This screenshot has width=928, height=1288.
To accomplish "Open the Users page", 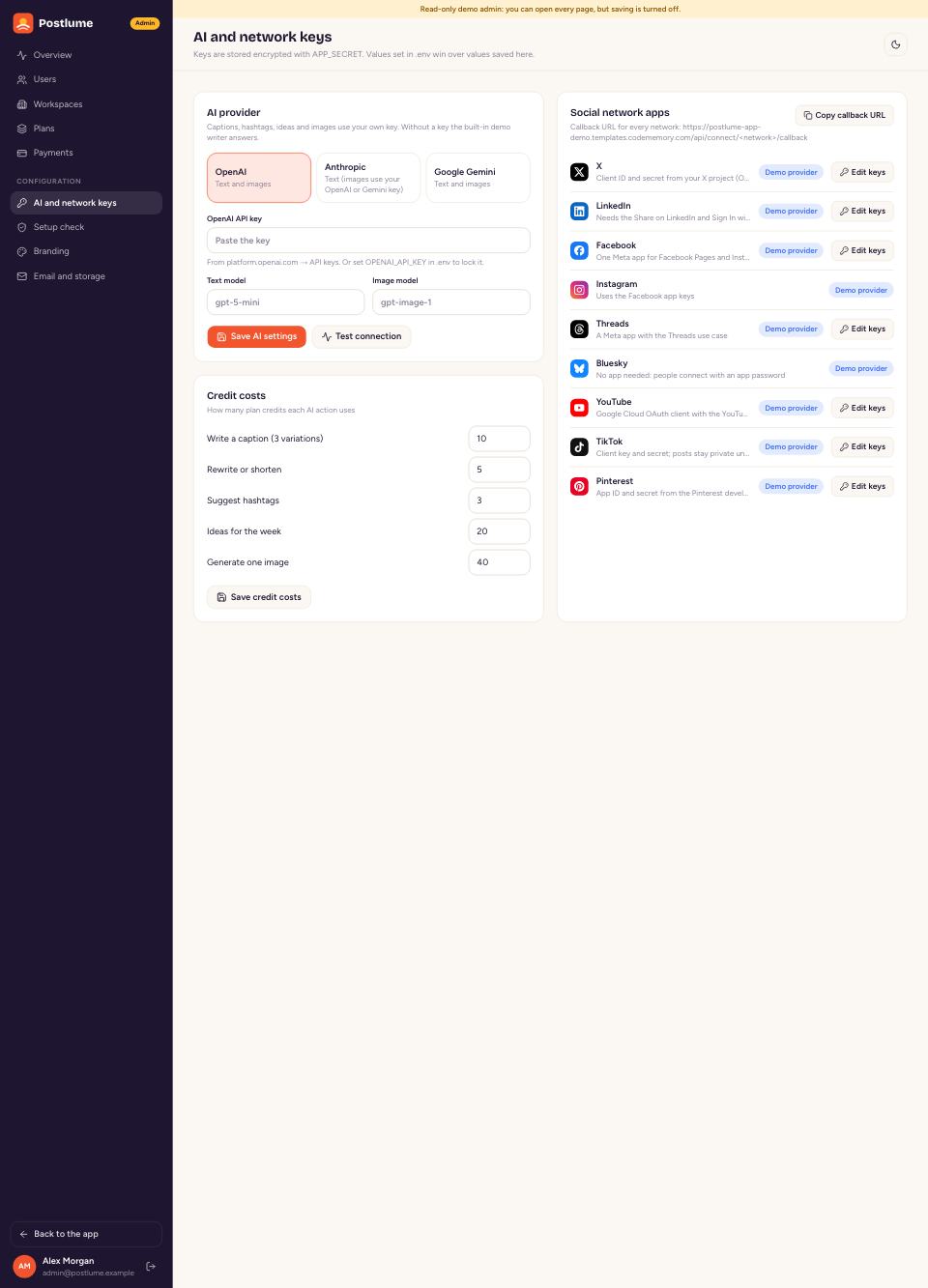I will (86, 79).
